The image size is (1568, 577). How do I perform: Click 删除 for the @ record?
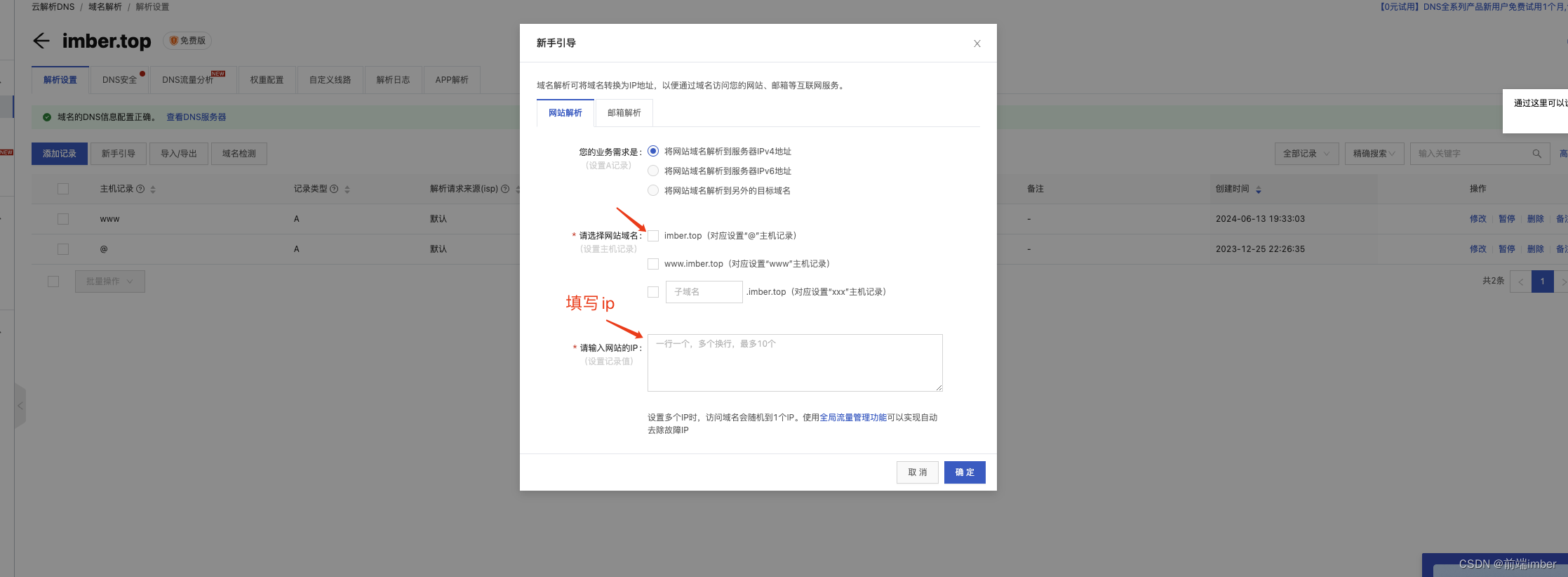(x=1536, y=249)
